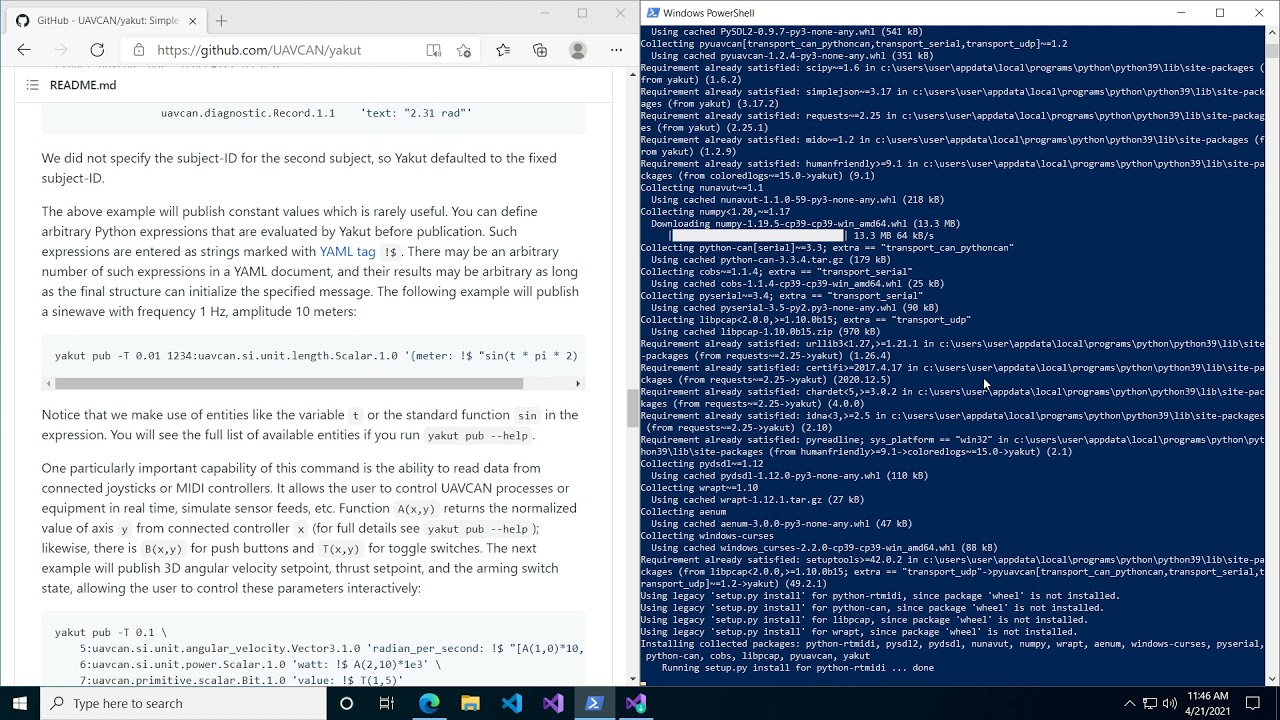1280x720 pixels.
Task: Close the GitHub UAVCAN/yakut tab
Action: [193, 20]
